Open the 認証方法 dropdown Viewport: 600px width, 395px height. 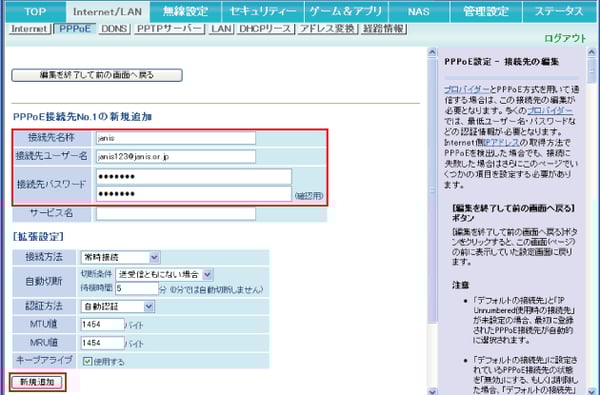coord(117,306)
